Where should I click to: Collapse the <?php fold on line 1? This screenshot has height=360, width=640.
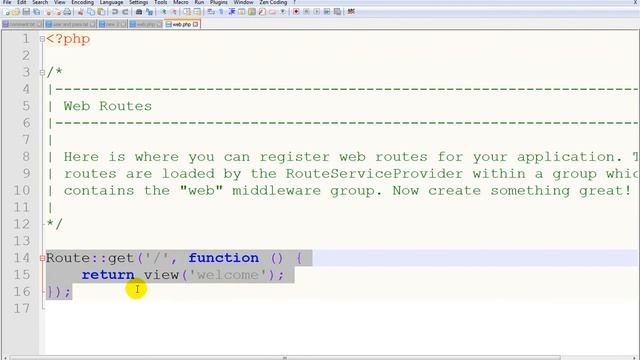tap(42, 39)
